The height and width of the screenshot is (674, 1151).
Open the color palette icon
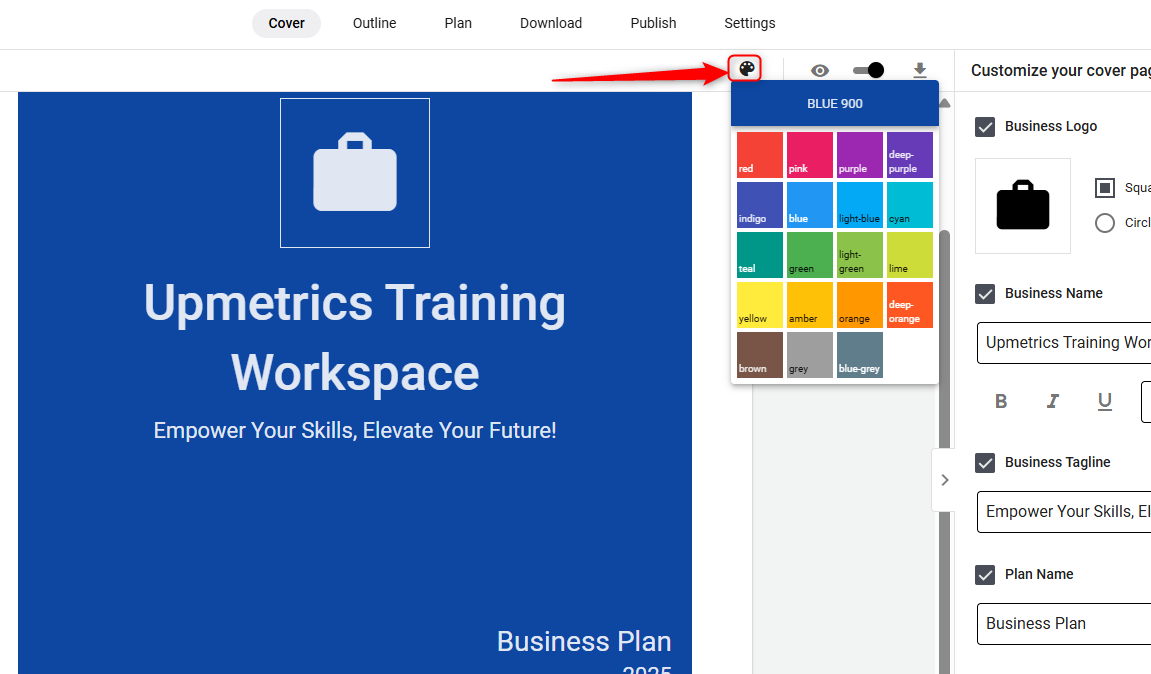coord(746,69)
